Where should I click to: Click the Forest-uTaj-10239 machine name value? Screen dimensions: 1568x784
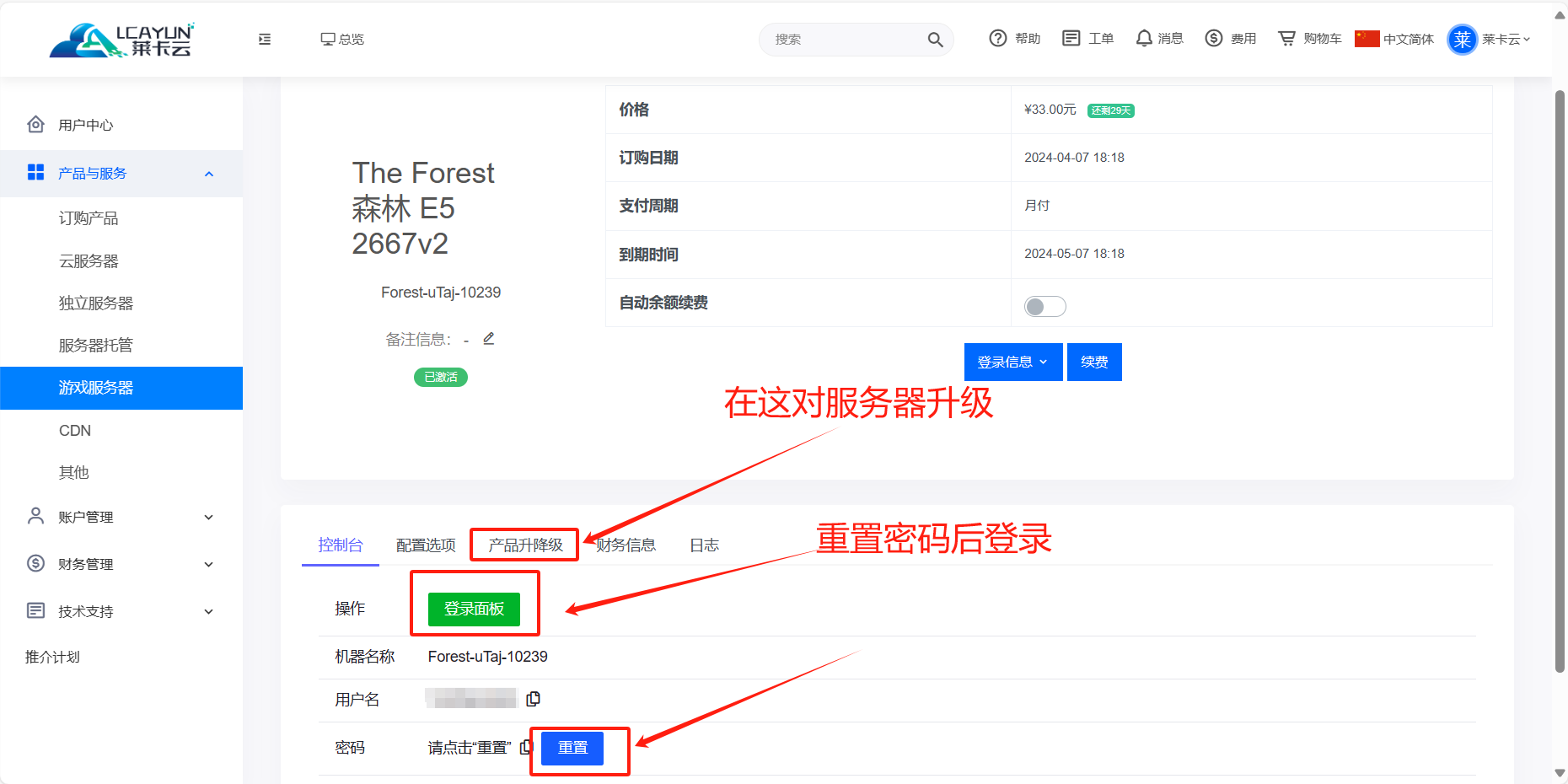pyautogui.click(x=487, y=657)
